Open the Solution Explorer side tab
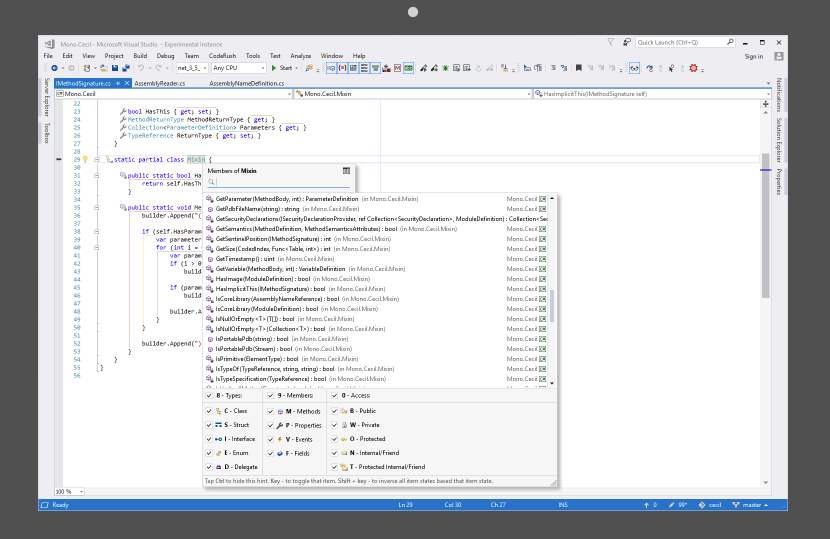 pos(779,140)
